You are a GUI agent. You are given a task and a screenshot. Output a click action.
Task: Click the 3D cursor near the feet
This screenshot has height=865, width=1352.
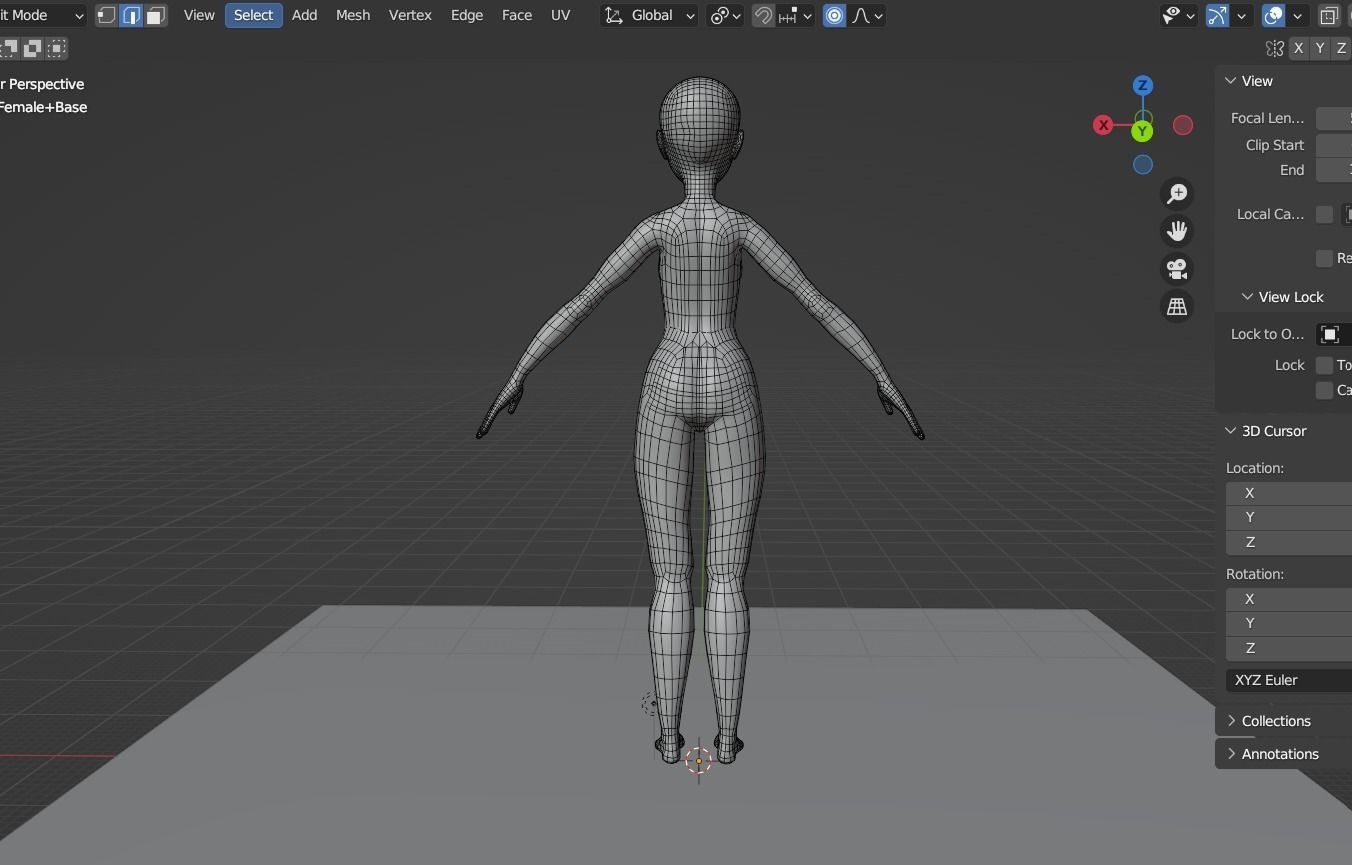pyautogui.click(x=698, y=761)
